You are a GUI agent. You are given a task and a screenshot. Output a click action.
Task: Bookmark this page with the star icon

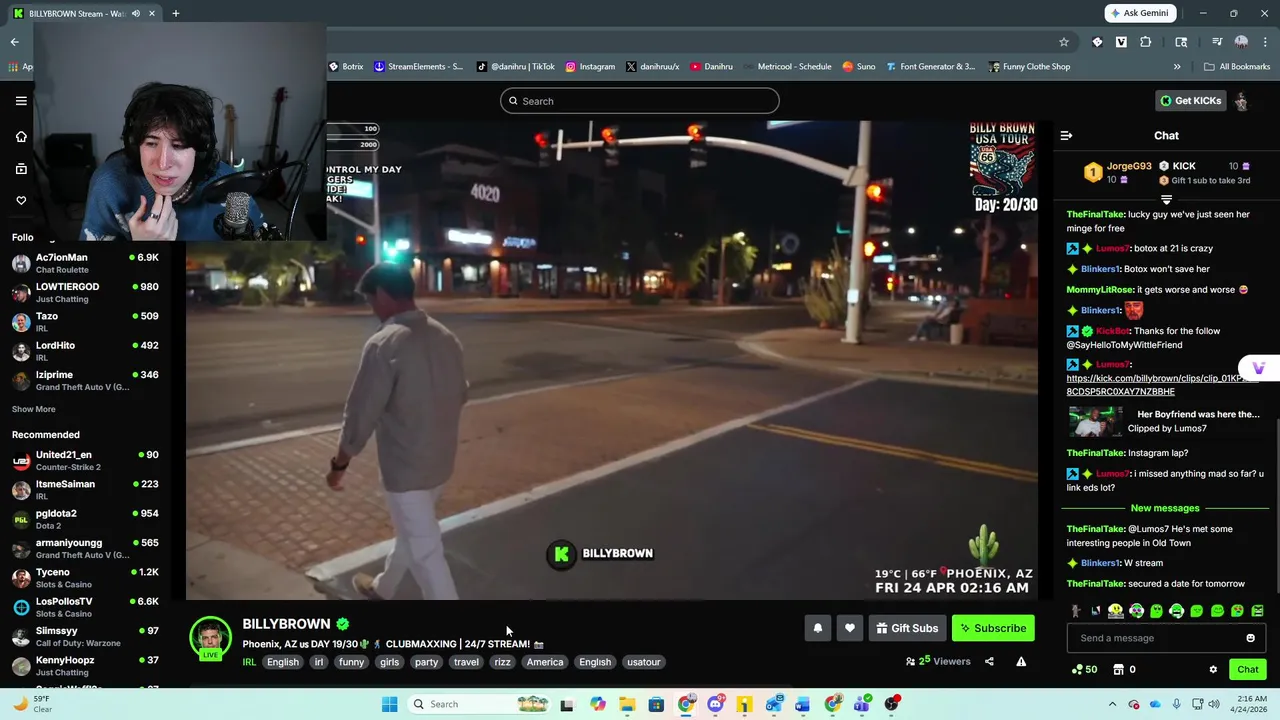pyautogui.click(x=1064, y=42)
